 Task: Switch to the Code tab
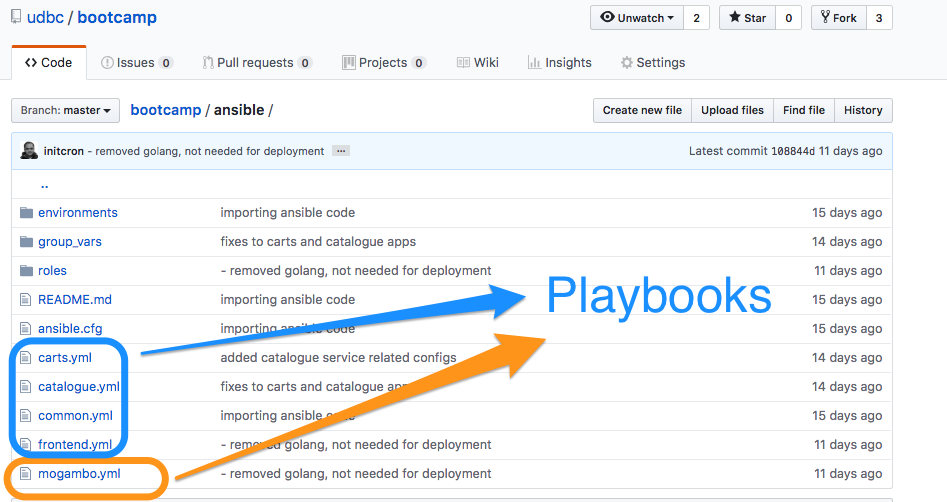pos(49,63)
